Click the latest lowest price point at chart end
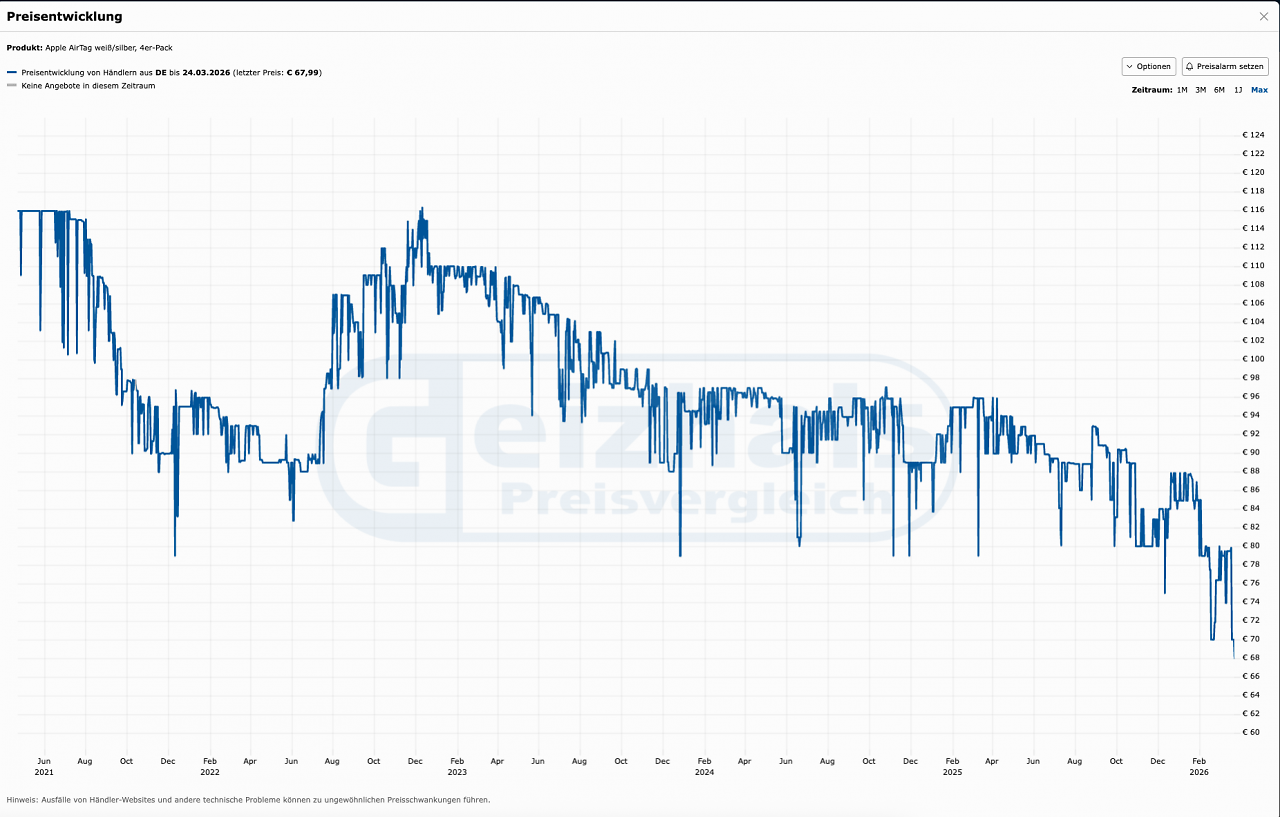This screenshot has height=817, width=1280. click(x=1233, y=657)
